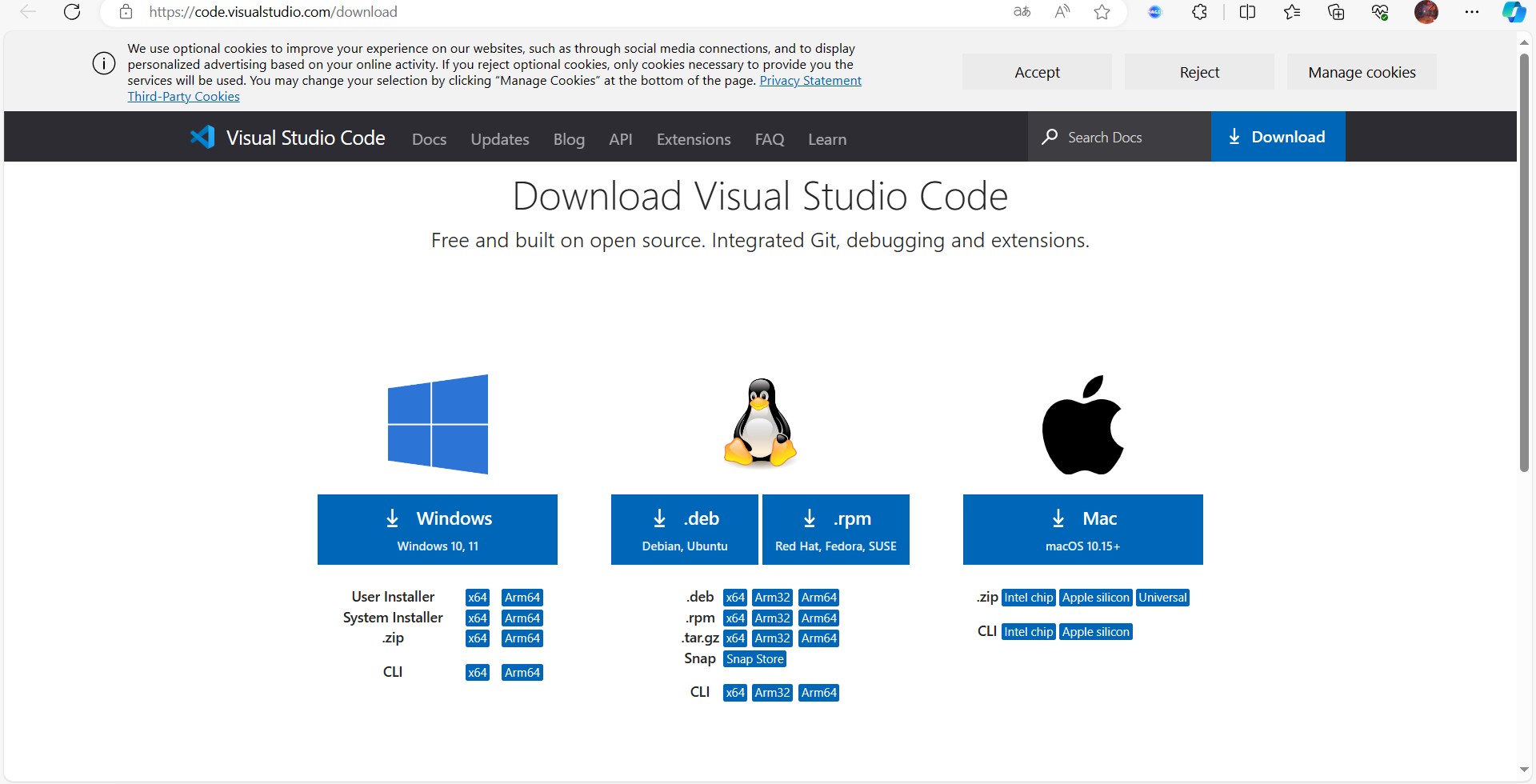Select Mac CLI Apple silicon link
The width and height of the screenshot is (1536, 784).
point(1096,632)
